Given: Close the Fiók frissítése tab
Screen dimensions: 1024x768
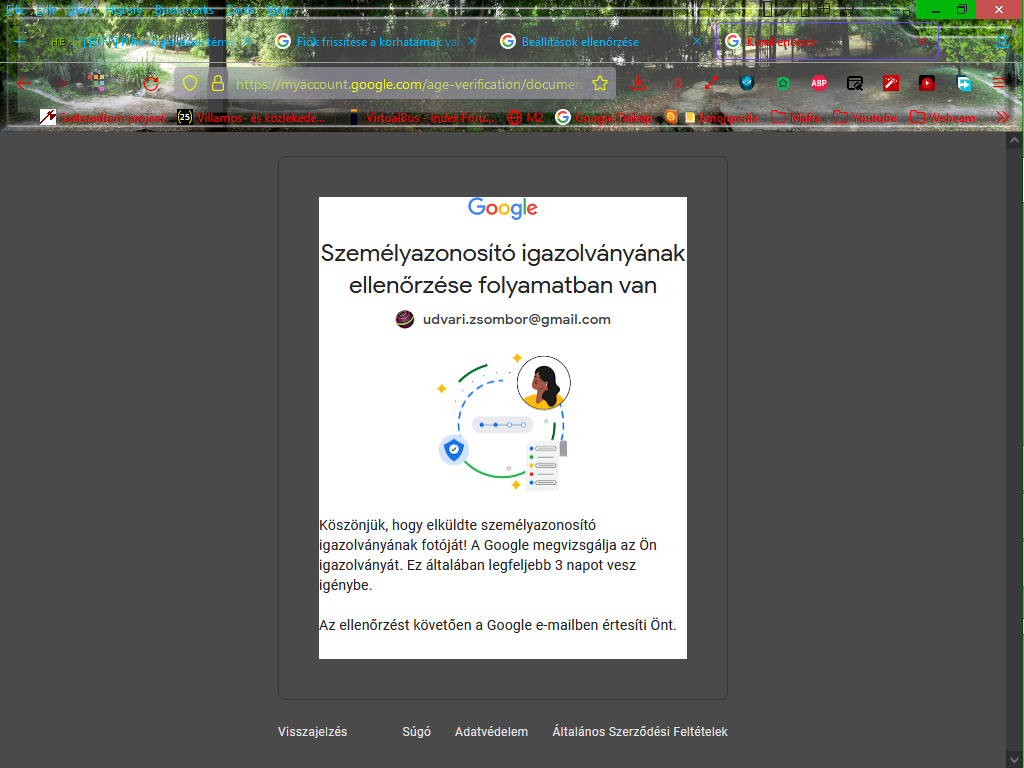Looking at the screenshot, I should [472, 41].
